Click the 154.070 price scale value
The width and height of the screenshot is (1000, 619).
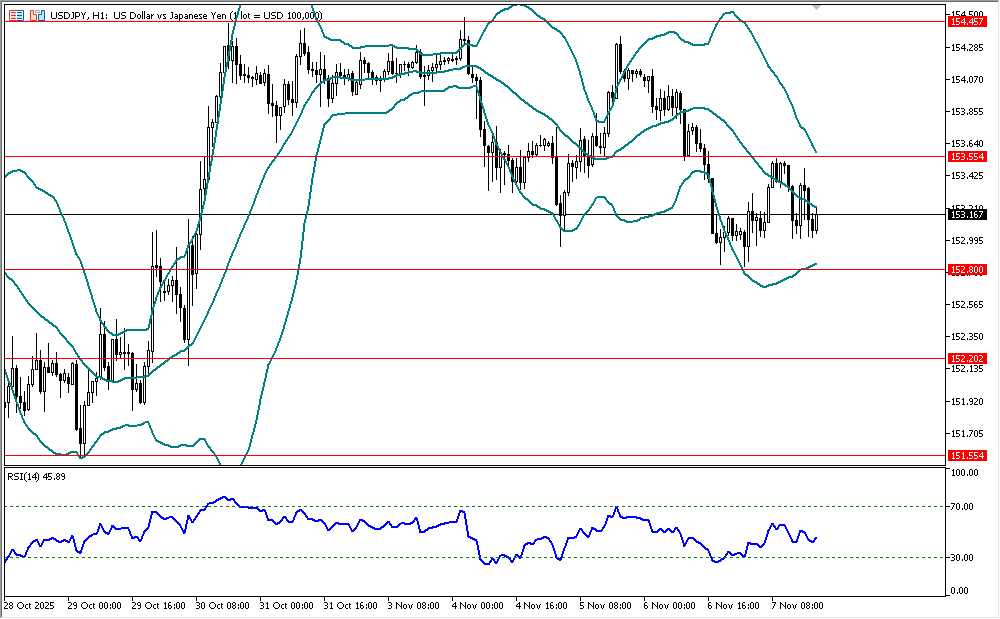[x=967, y=80]
